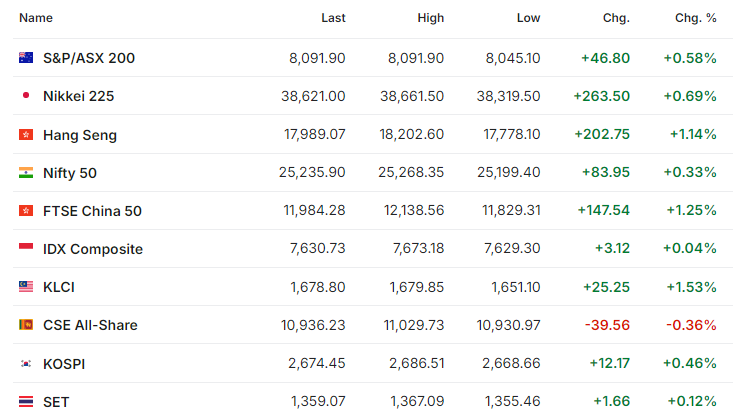Click the flag icon beside FTSE China 50
This screenshot has width=733, height=417.
(26, 210)
